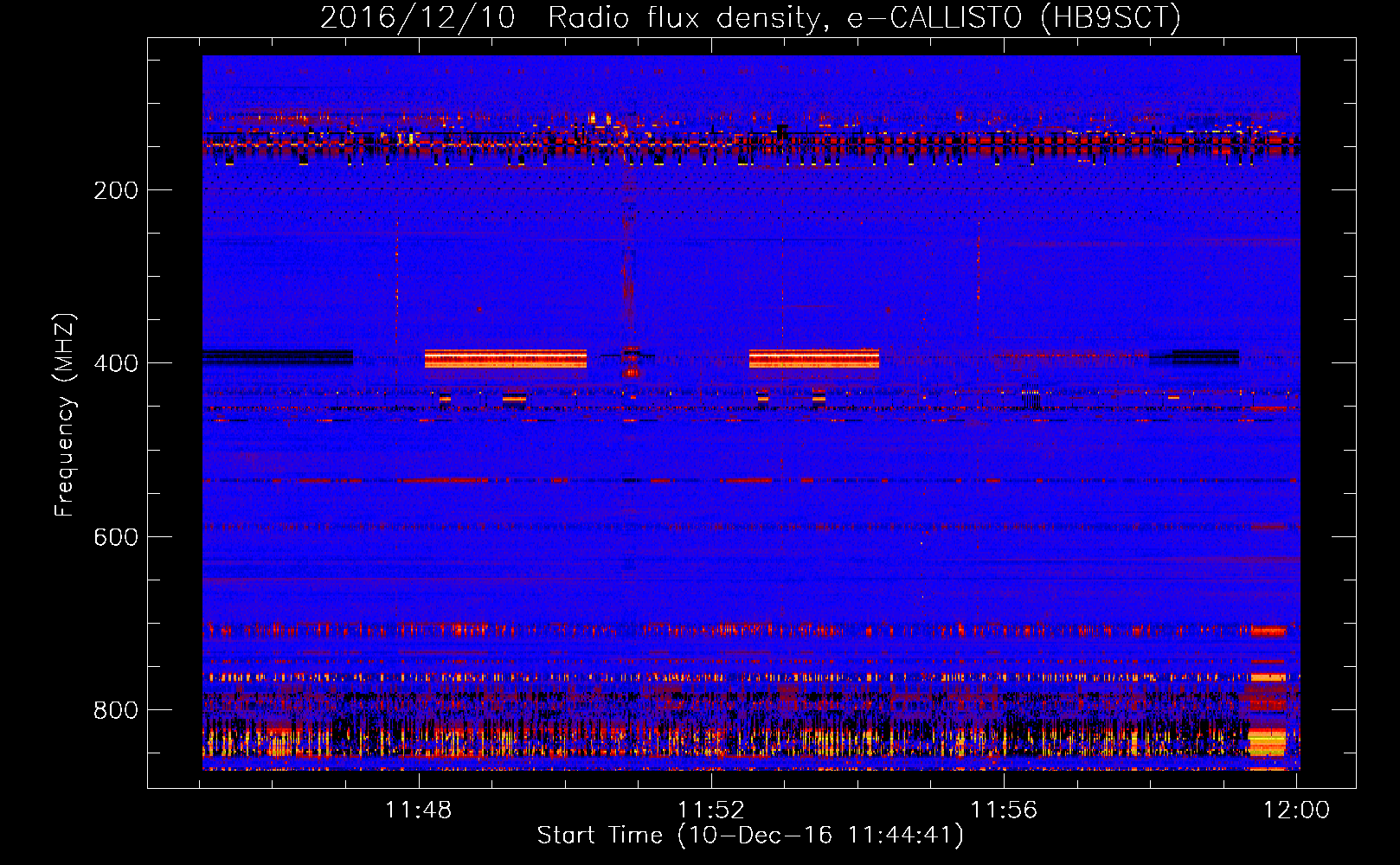Select the 200 frequency tick label
The width and height of the screenshot is (1400, 865).
[116, 190]
